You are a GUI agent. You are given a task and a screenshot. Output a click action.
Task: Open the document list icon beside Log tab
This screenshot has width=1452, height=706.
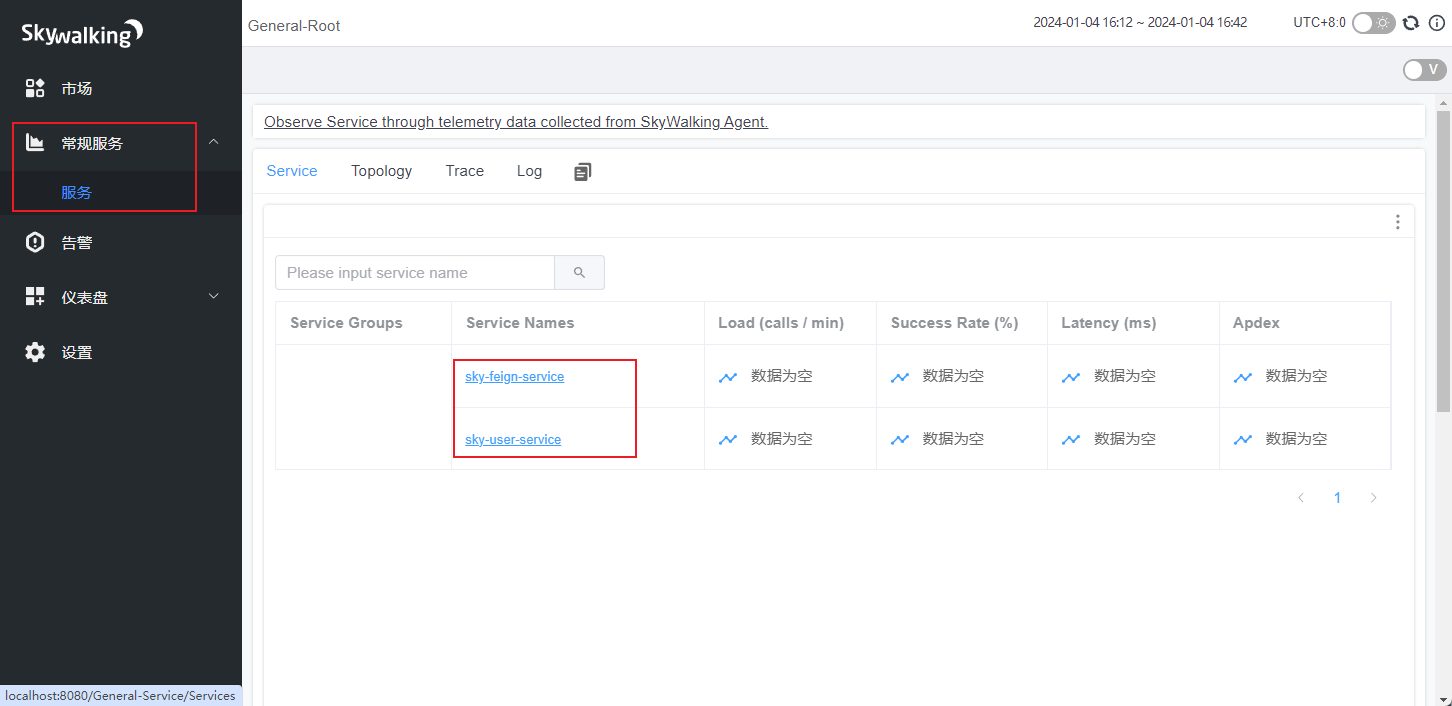point(583,172)
